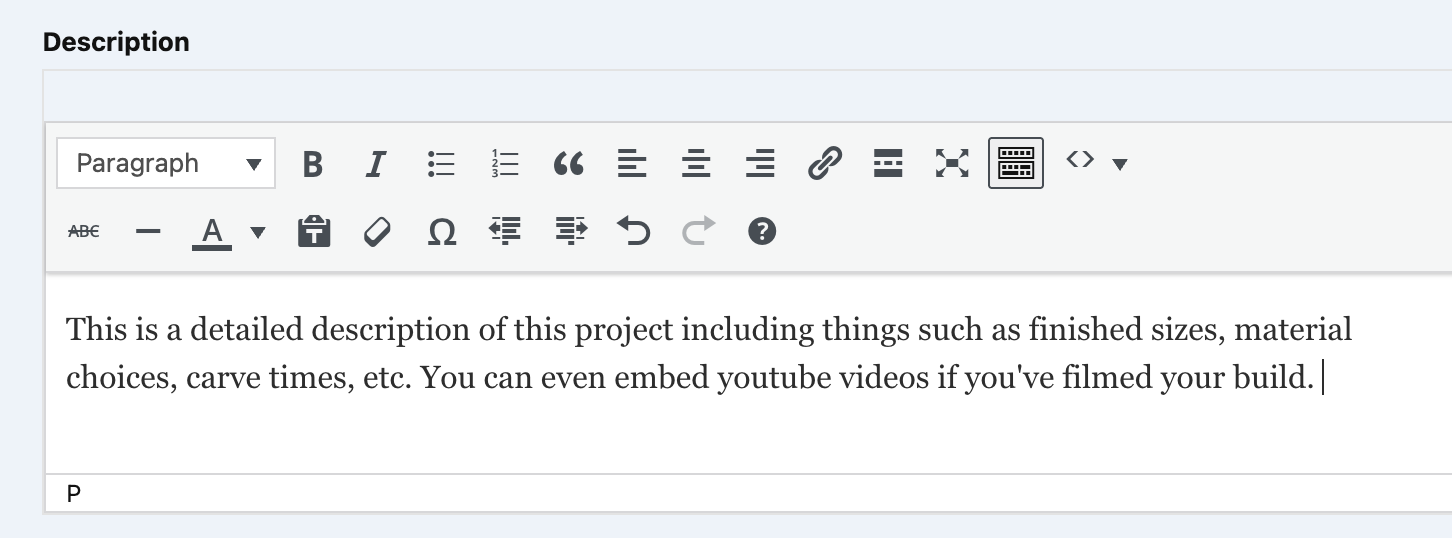Open the Paragraph format dropdown
Viewport: 1452px width, 538px height.
pos(166,163)
